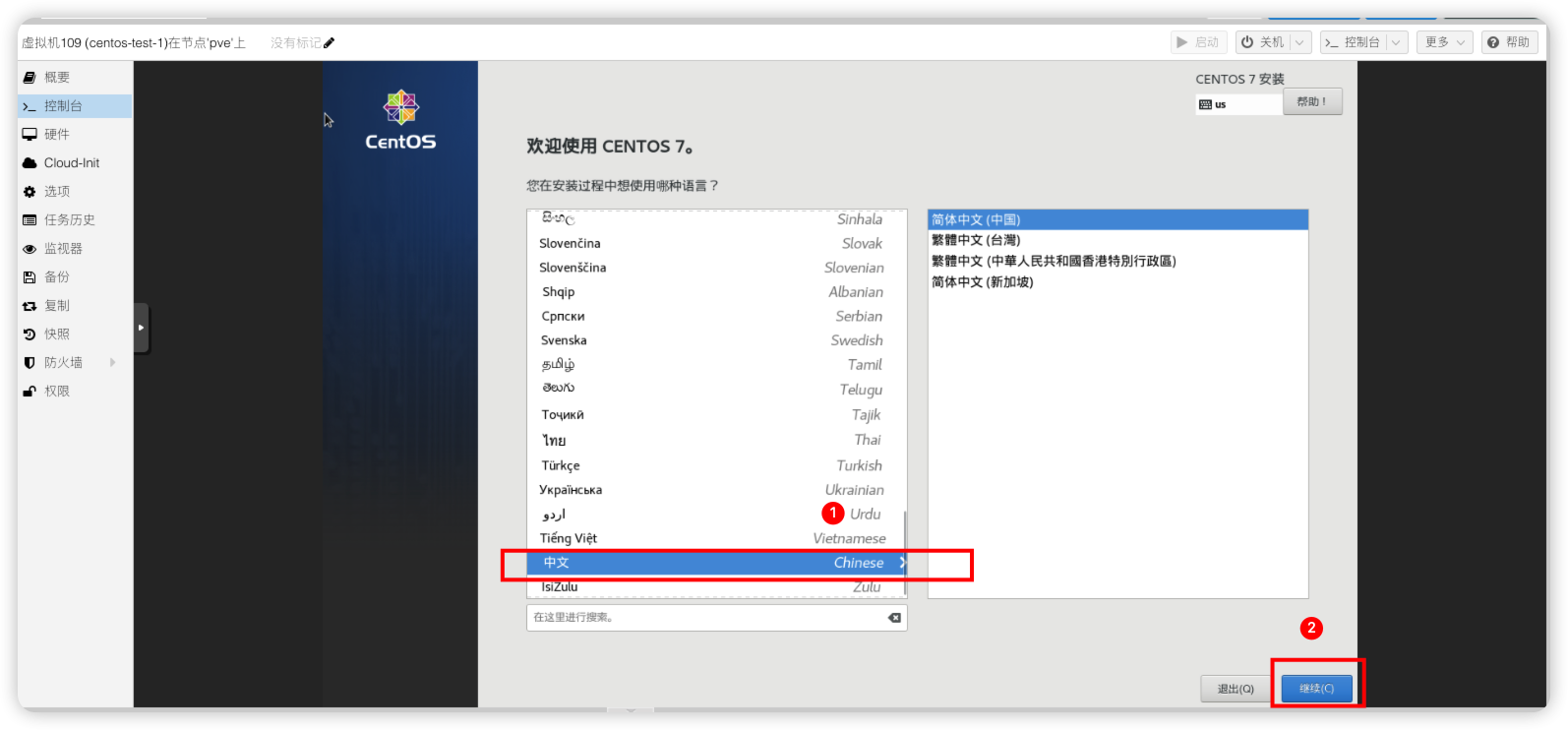Screen dimensions: 1568x730
Task: Click the 快照 snapshot history icon
Action: [x=30, y=335]
